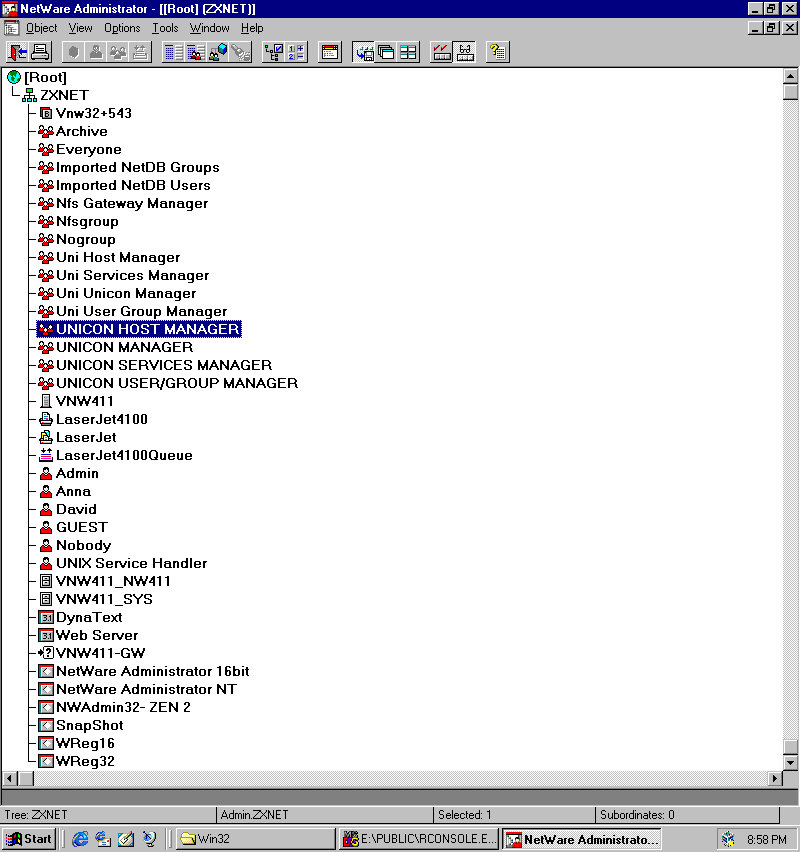Open the Options menu
This screenshot has width=800, height=852.
pos(122,28)
